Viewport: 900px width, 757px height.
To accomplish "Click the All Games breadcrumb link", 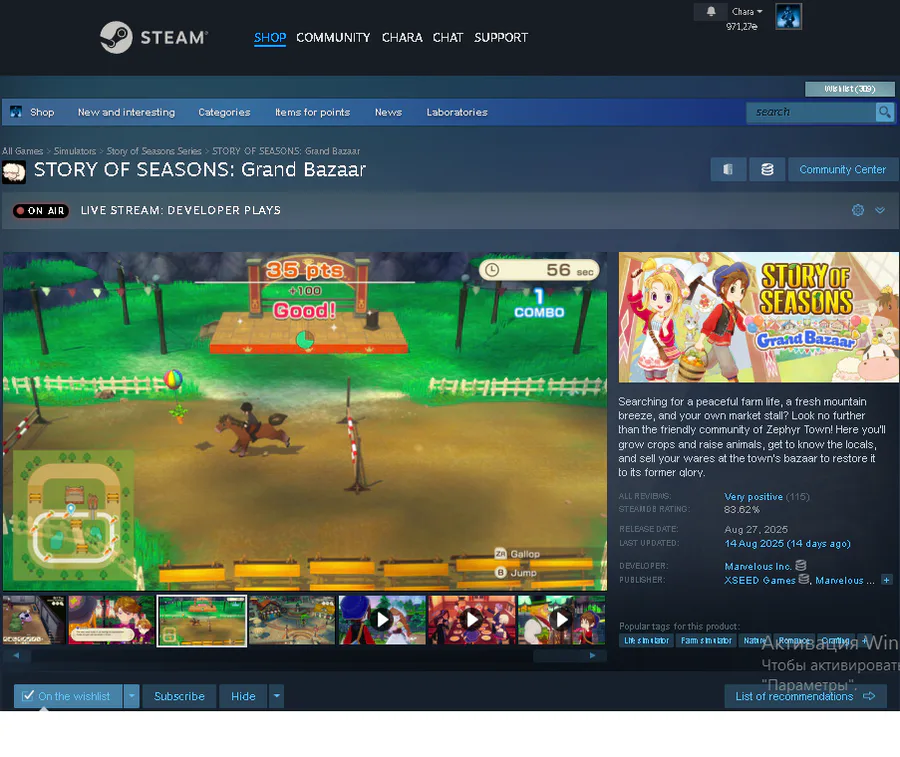I will point(22,151).
